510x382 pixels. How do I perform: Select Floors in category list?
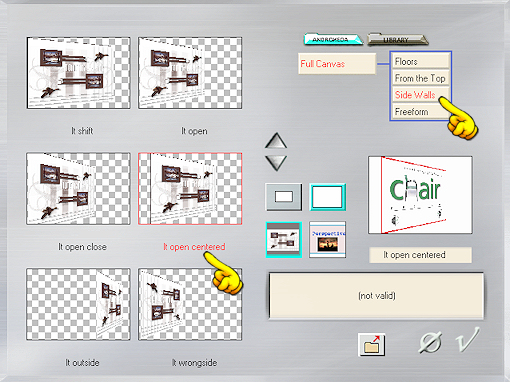coord(421,62)
